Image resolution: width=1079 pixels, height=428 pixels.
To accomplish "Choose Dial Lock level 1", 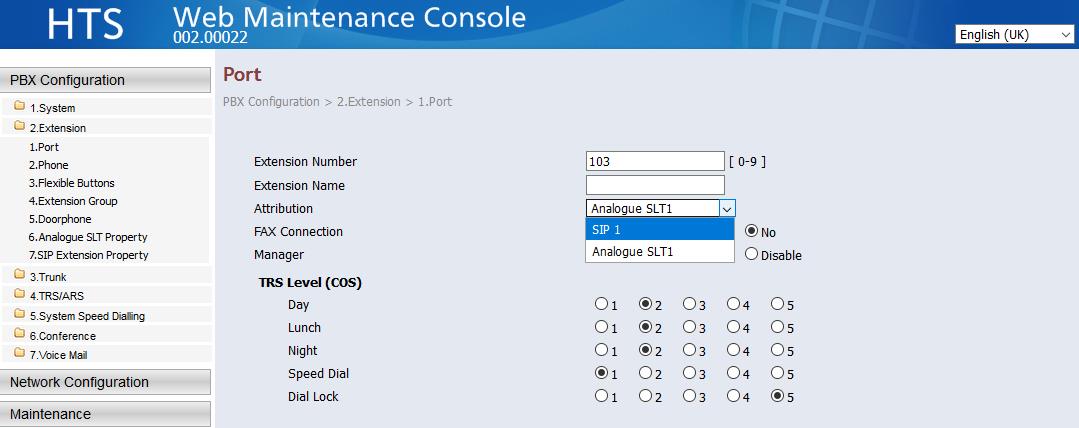I will click(x=601, y=396).
